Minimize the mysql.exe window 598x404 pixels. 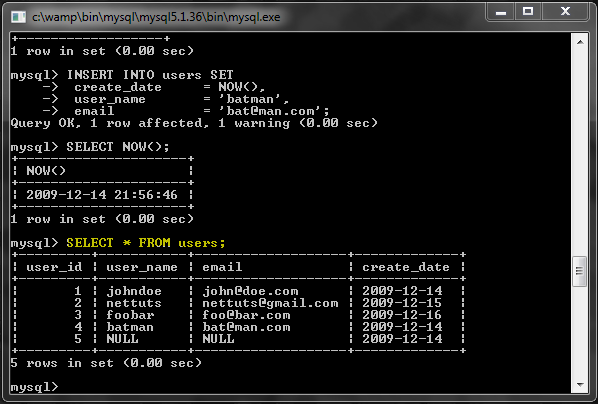(501, 12)
